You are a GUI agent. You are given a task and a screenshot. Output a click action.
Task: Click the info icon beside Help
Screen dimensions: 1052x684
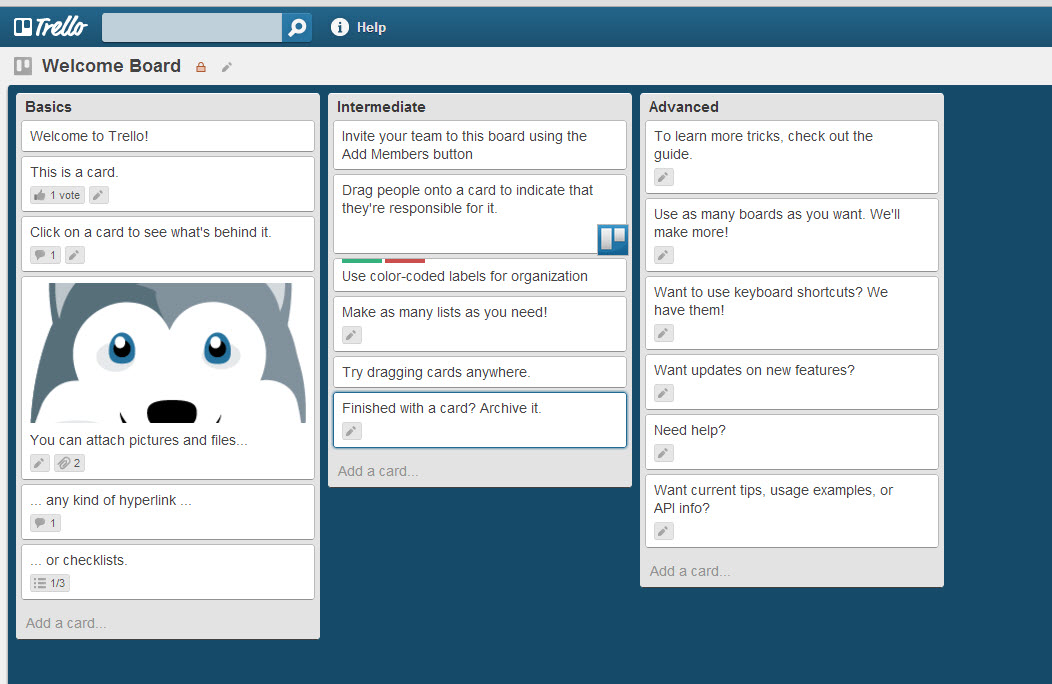[x=340, y=27]
